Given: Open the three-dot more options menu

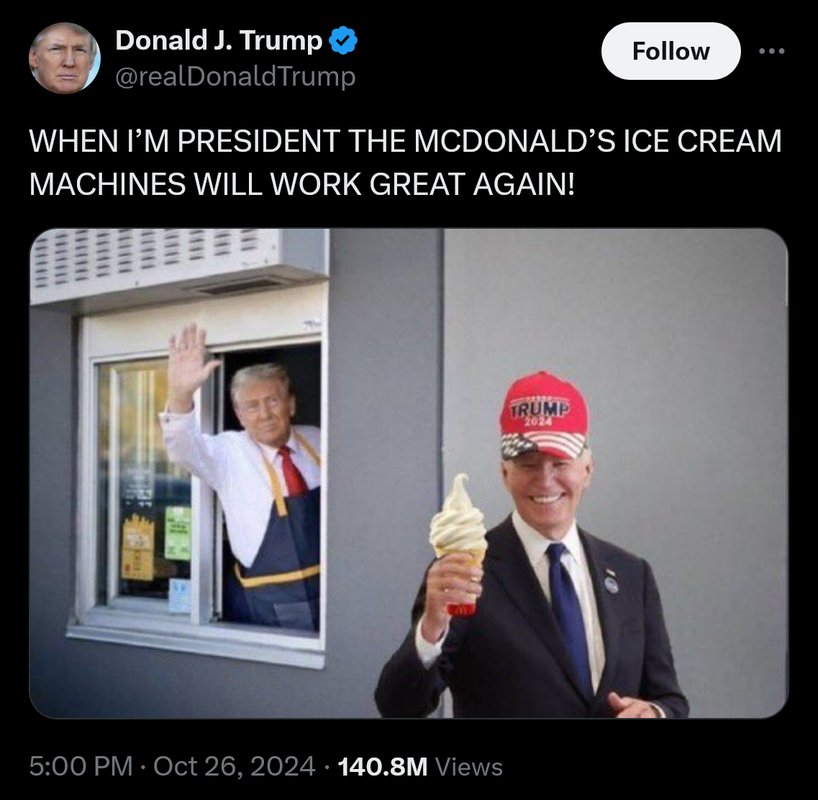Looking at the screenshot, I should tap(772, 51).
